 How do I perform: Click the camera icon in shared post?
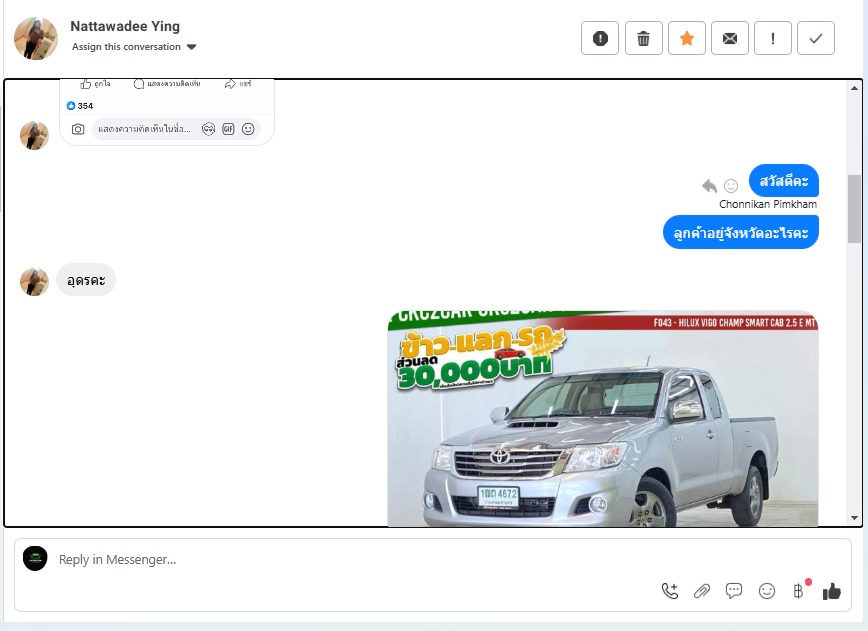tap(78, 129)
